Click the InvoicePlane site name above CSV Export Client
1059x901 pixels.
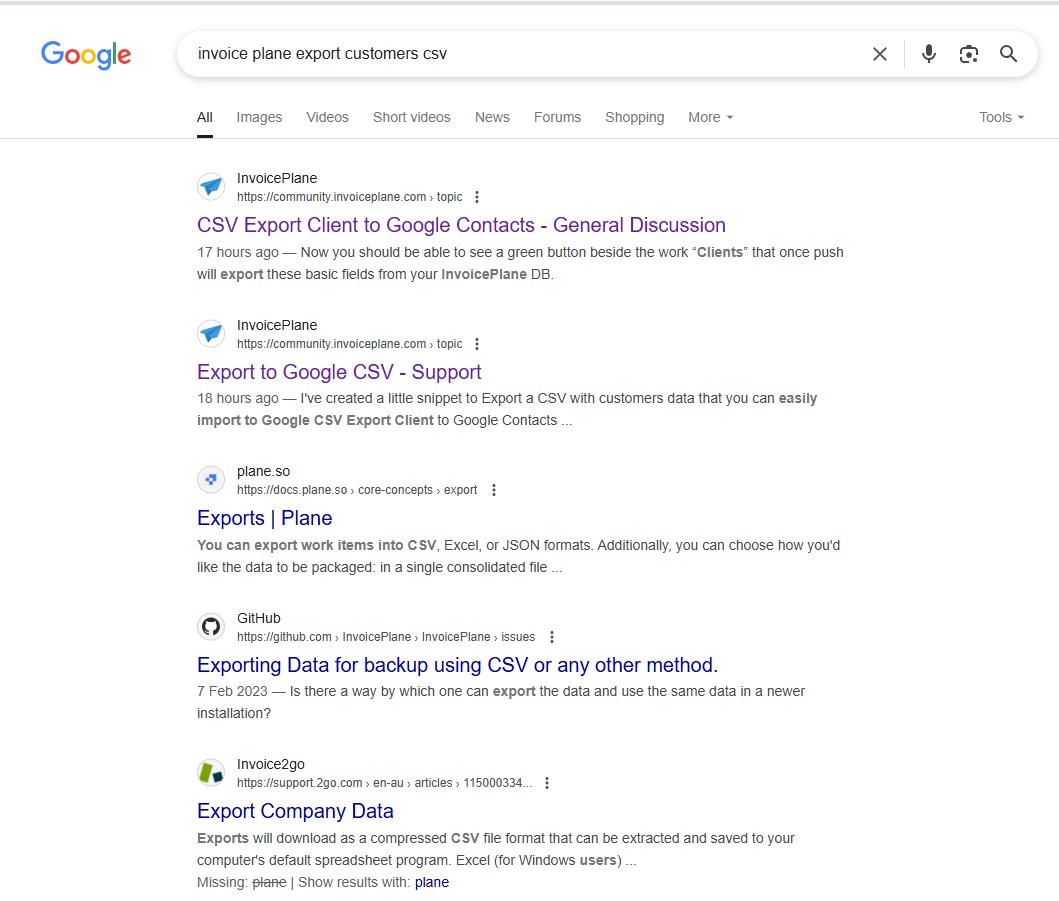click(277, 178)
